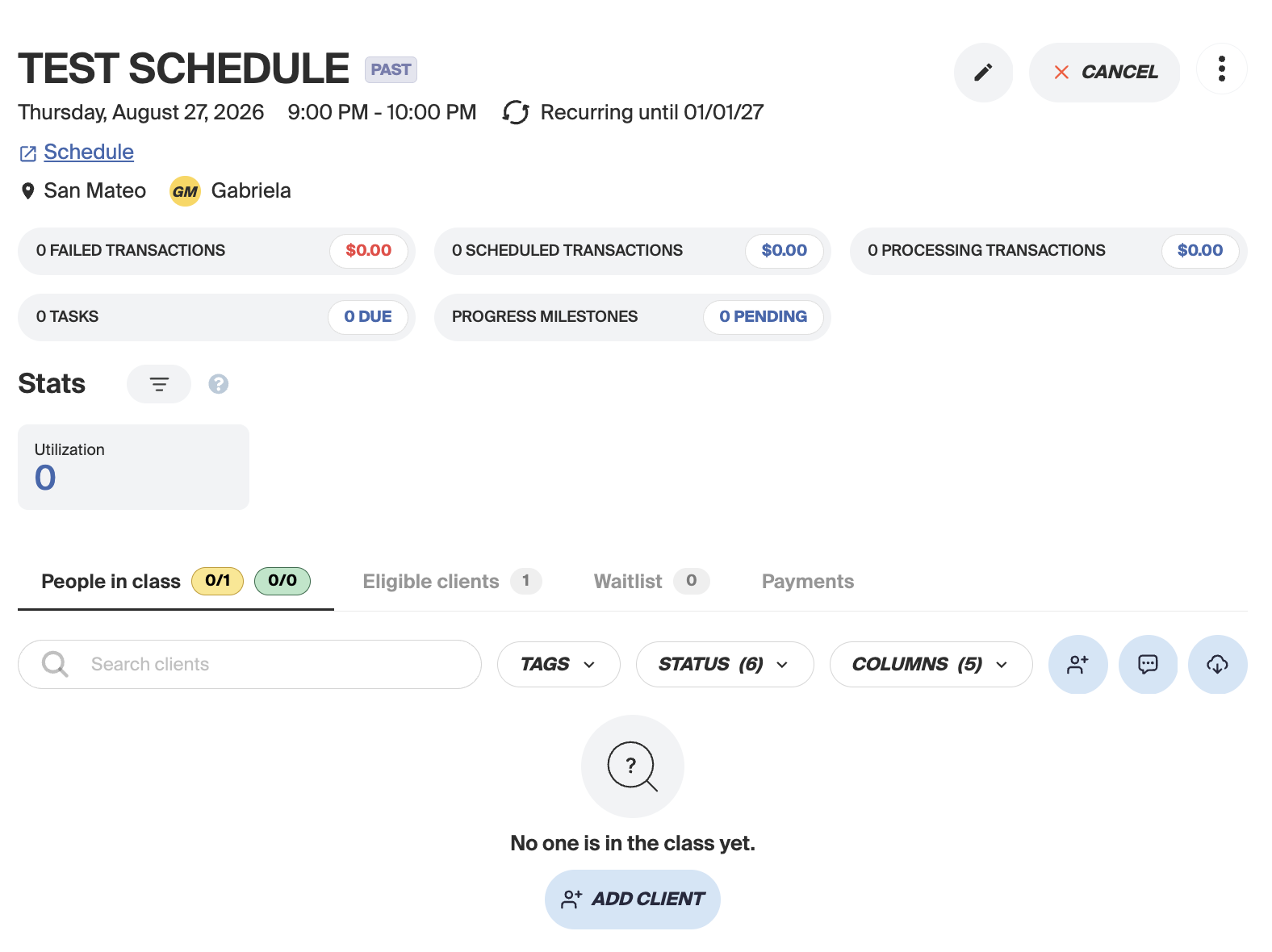
Task: Click the Stats help question mark
Action: point(219,384)
